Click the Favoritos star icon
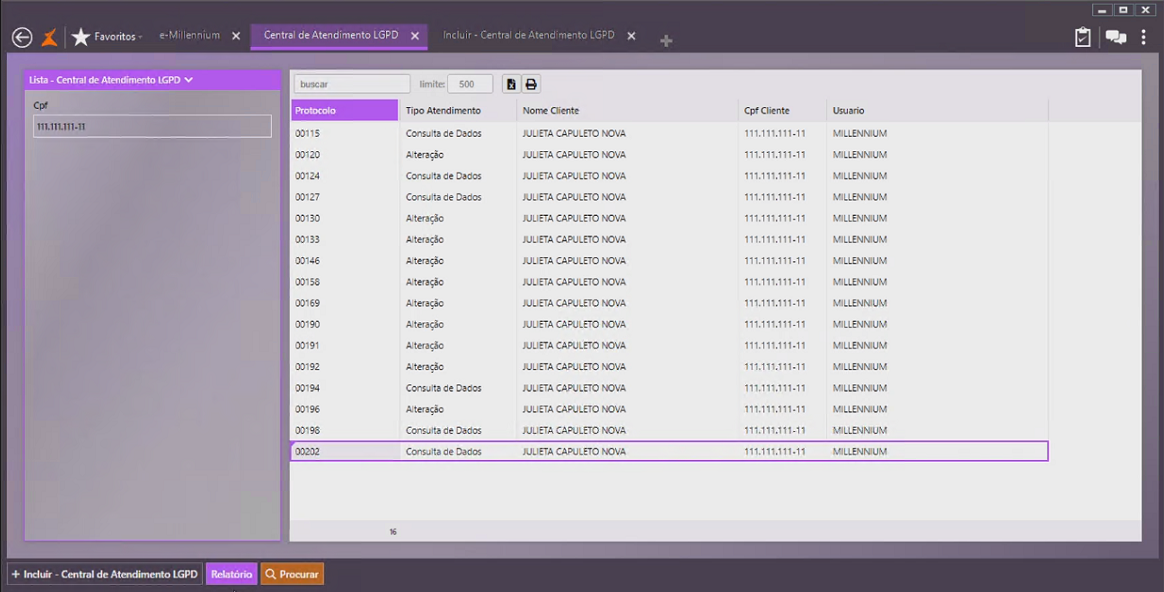Screen dimensions: 1164x592 point(81,37)
